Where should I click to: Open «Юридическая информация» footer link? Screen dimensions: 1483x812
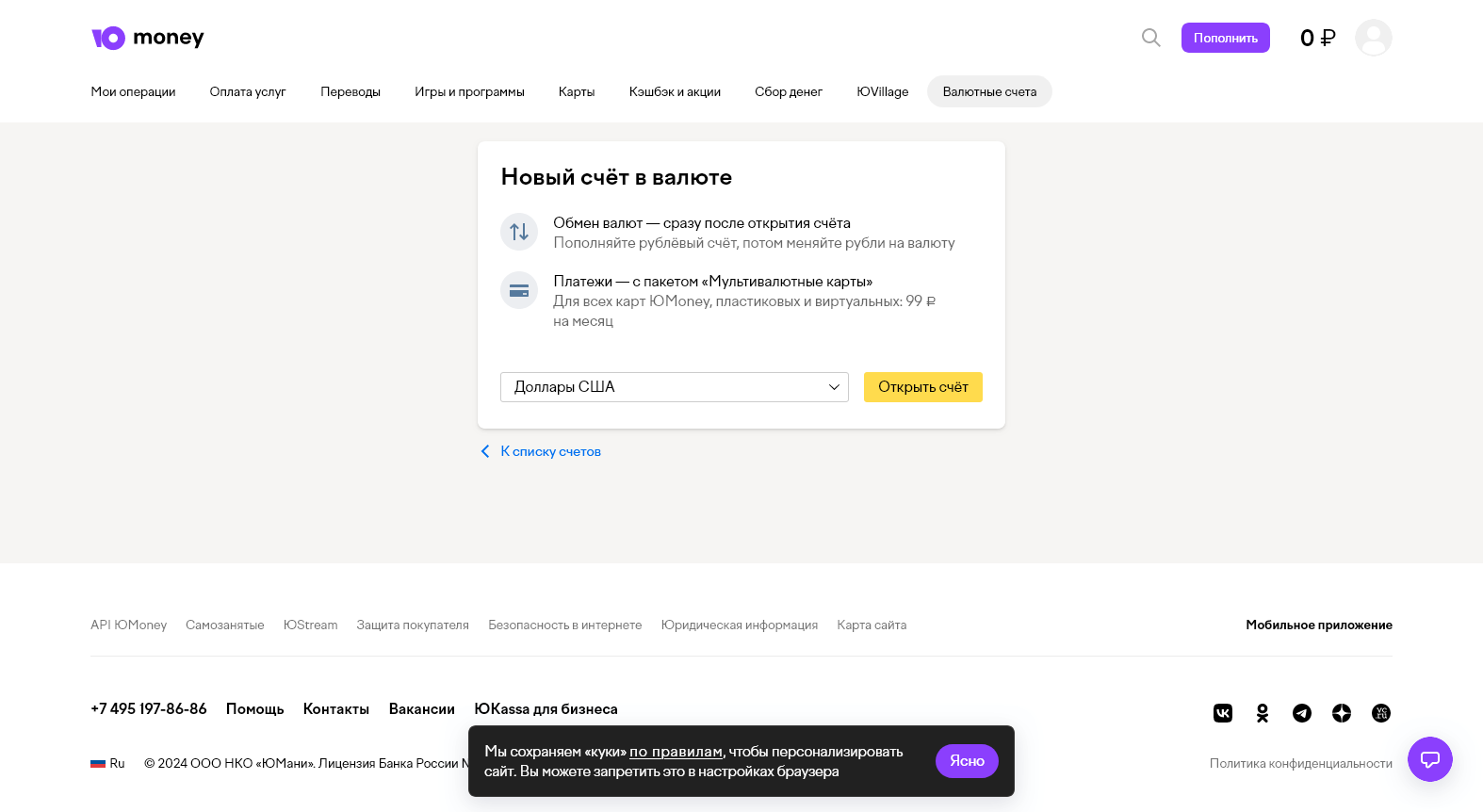click(x=740, y=625)
